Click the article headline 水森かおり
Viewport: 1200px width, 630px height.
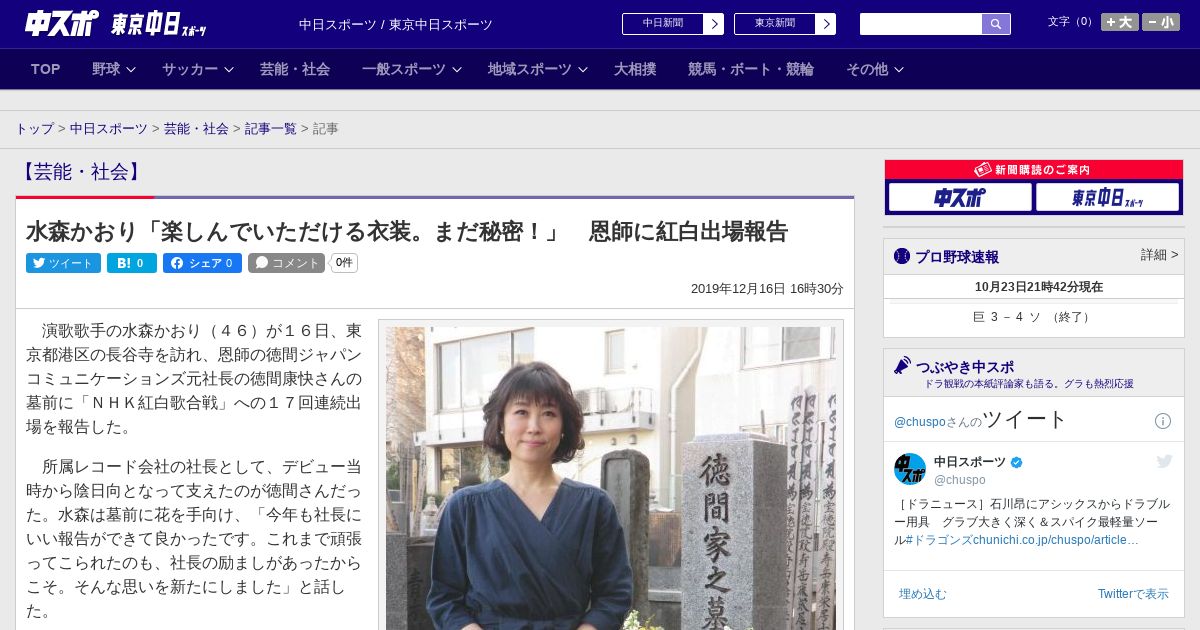coord(407,231)
